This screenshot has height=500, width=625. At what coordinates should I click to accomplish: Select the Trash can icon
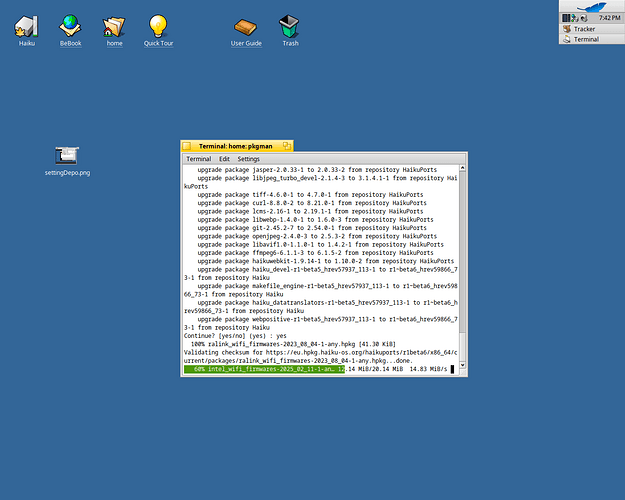point(289,26)
